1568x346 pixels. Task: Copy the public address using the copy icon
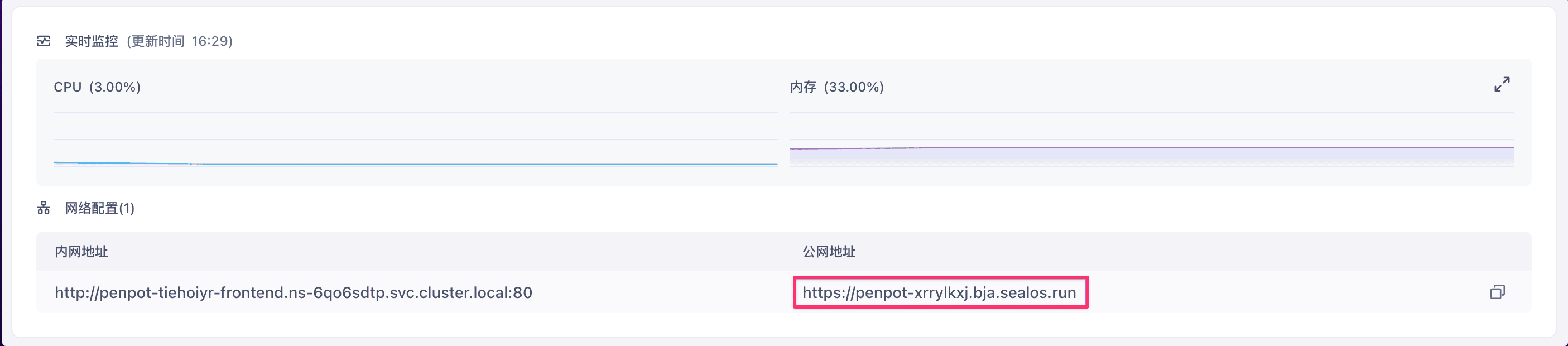(x=1497, y=292)
